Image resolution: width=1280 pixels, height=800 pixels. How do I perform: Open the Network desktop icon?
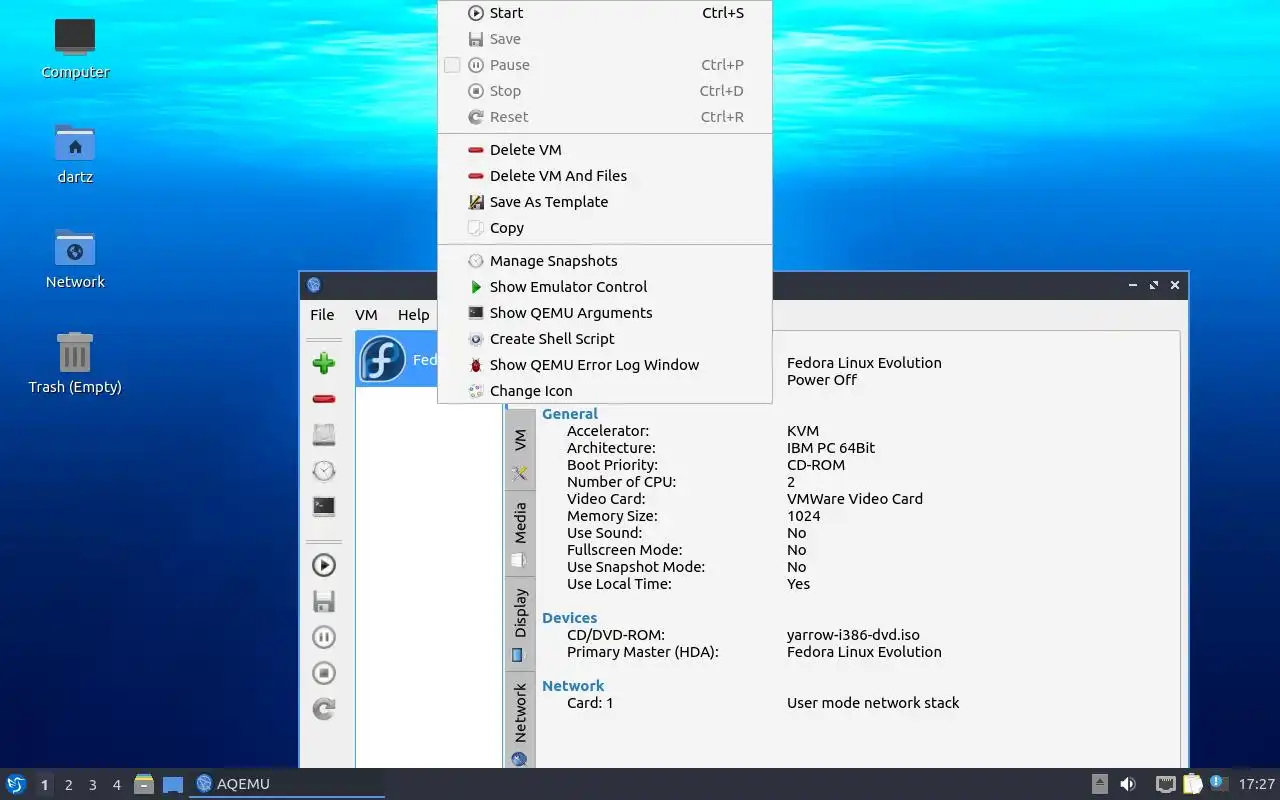click(75, 257)
